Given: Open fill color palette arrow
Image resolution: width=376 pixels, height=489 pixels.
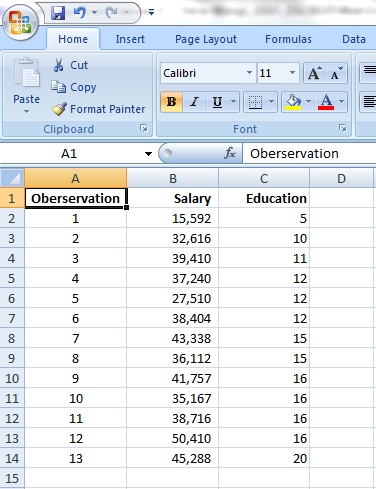Looking at the screenshot, I should pyautogui.click(x=308, y=102).
